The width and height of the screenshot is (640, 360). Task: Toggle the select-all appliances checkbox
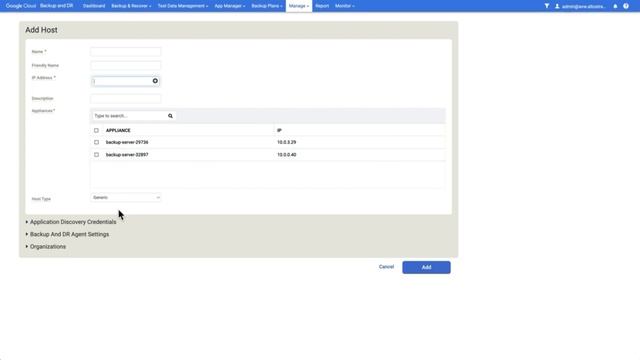point(96,130)
